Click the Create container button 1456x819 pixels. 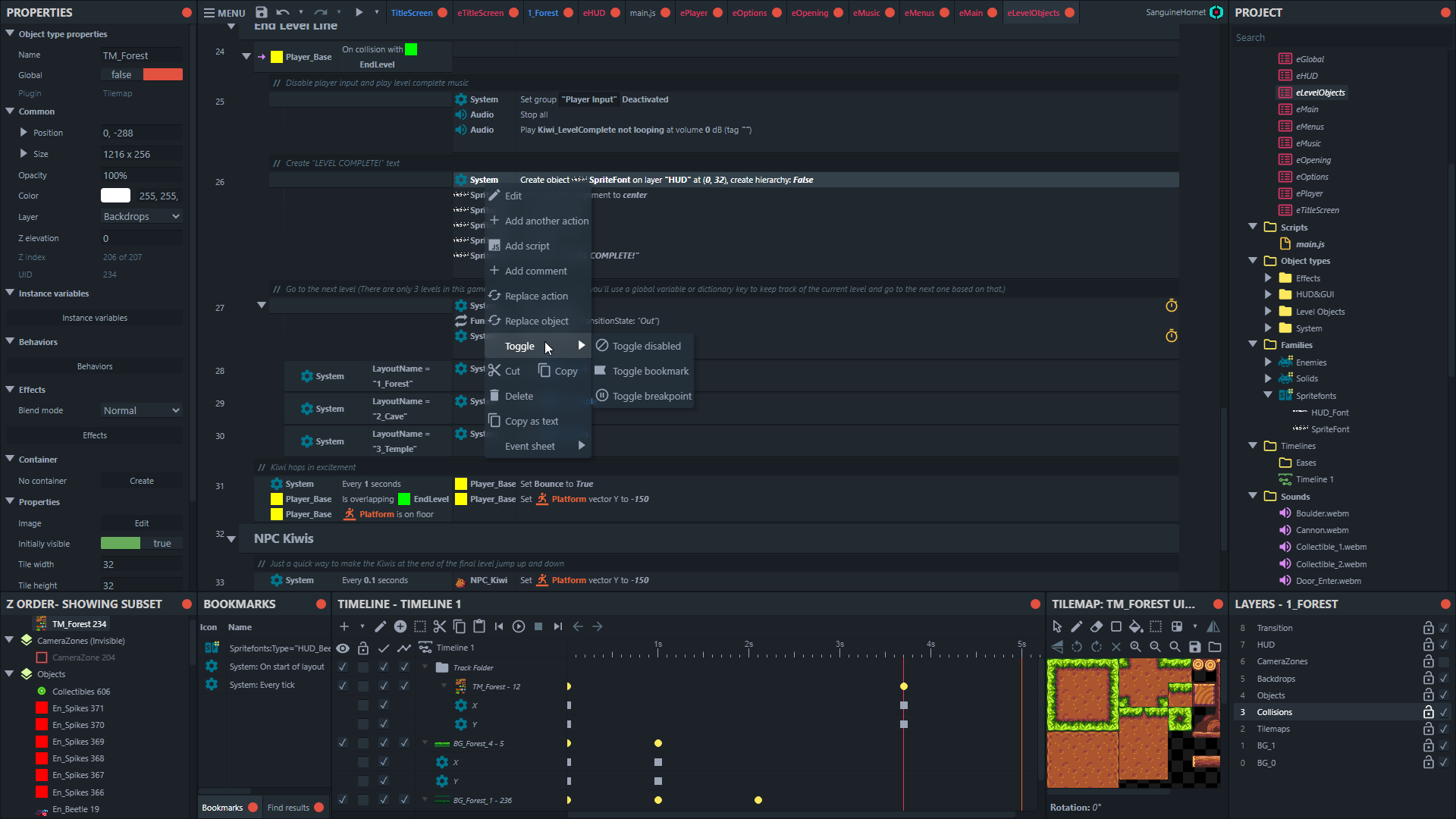pyautogui.click(x=141, y=481)
